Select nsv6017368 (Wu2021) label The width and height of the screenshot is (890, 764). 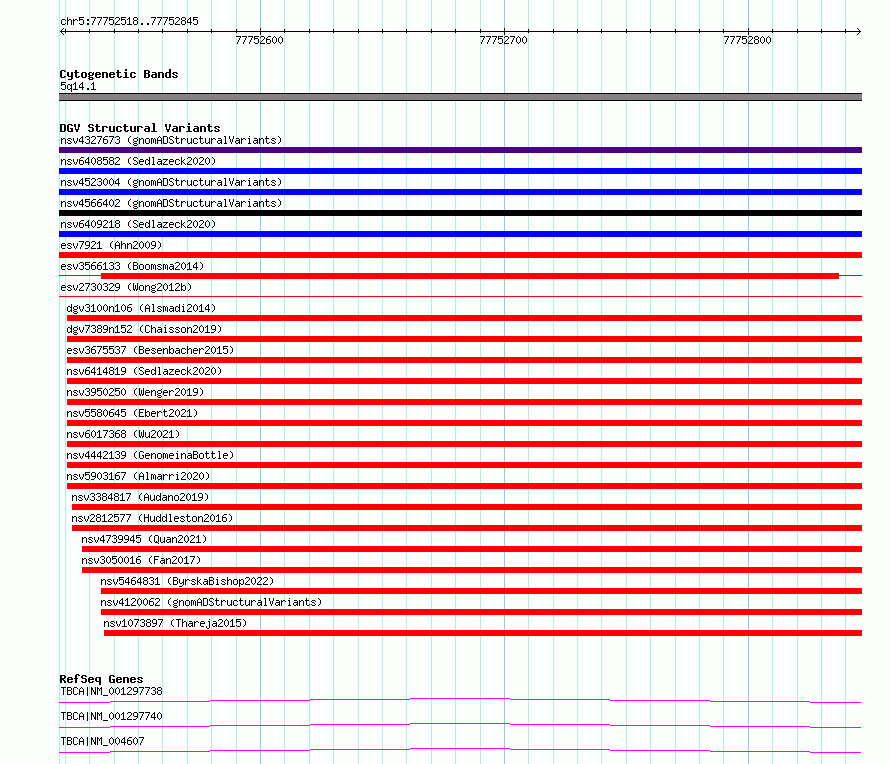(x=123, y=434)
